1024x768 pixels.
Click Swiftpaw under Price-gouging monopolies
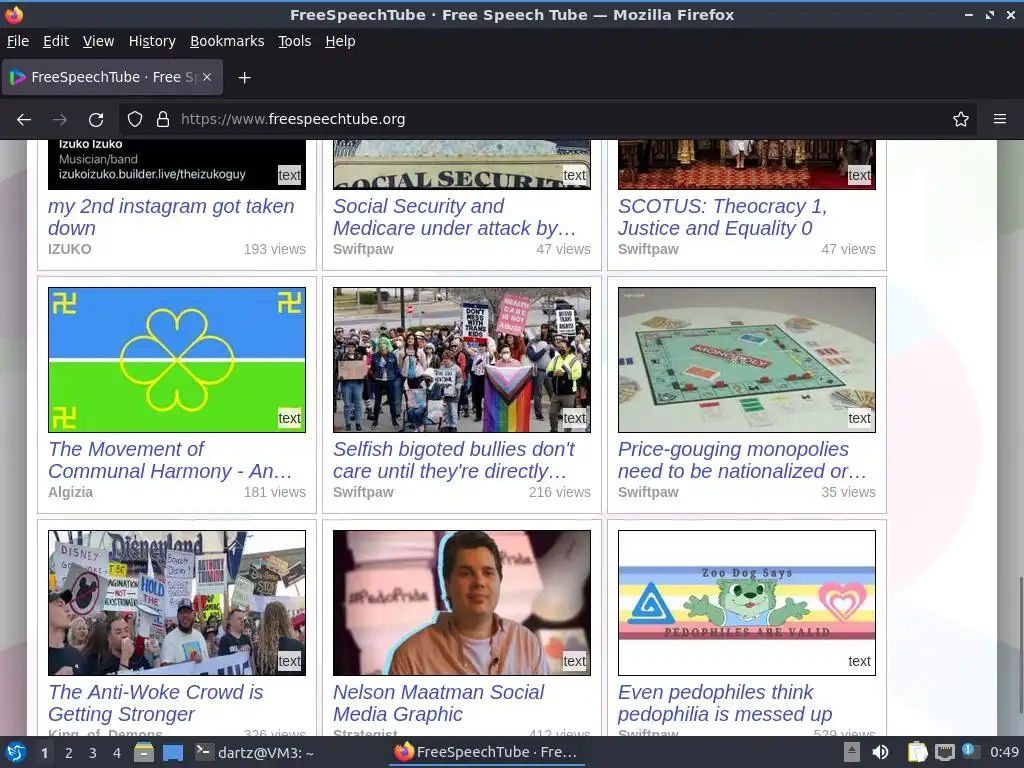[x=648, y=492]
